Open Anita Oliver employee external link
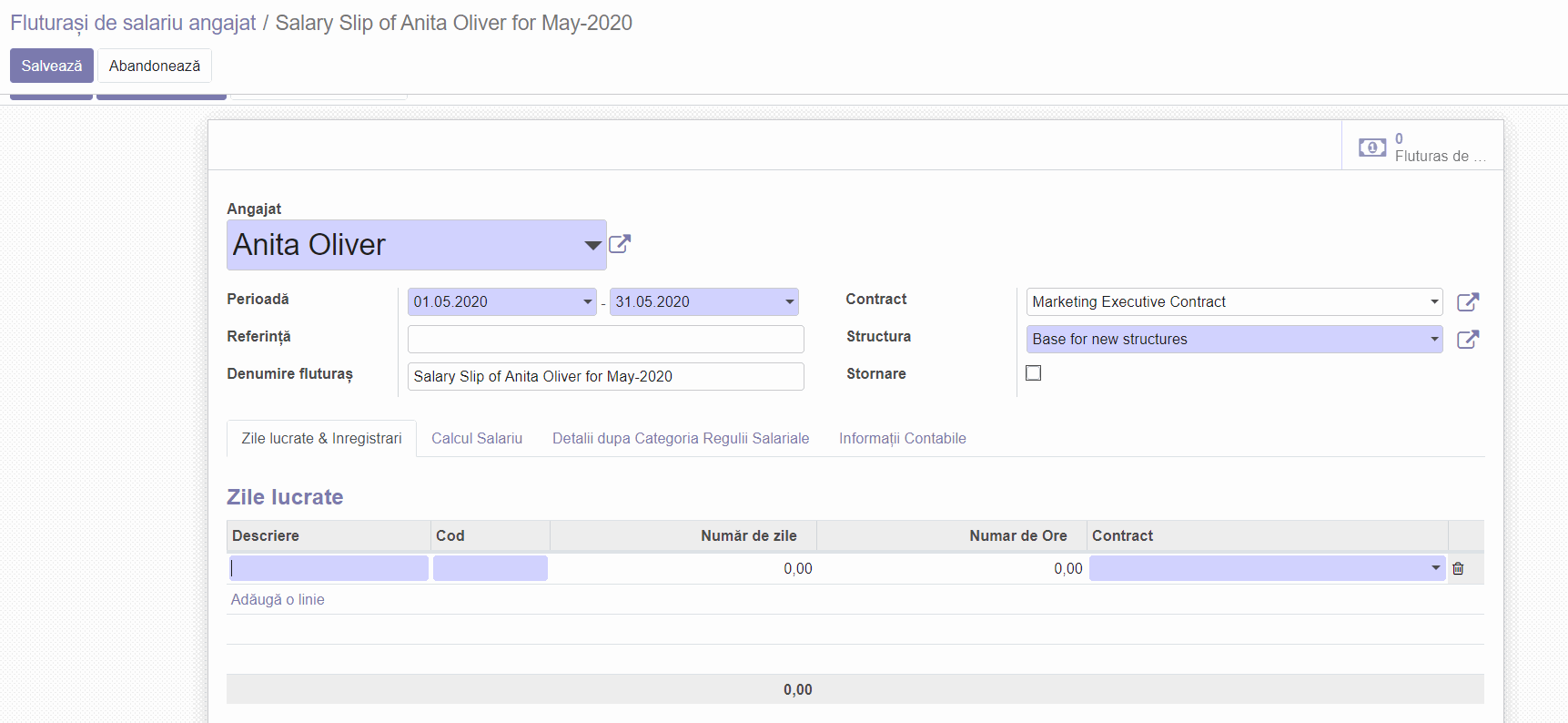The image size is (1568, 723). coord(620,244)
